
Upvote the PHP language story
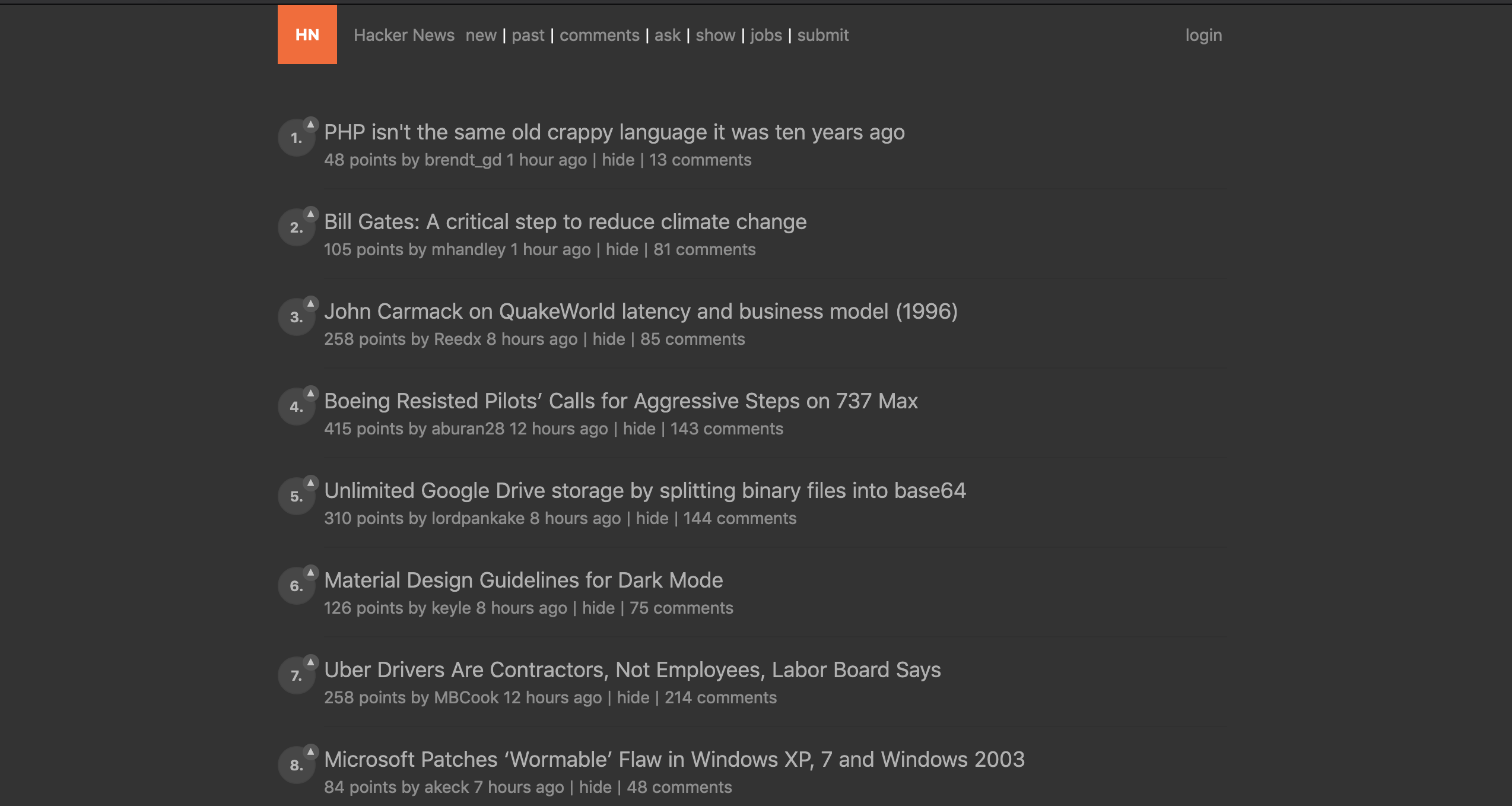tap(311, 124)
